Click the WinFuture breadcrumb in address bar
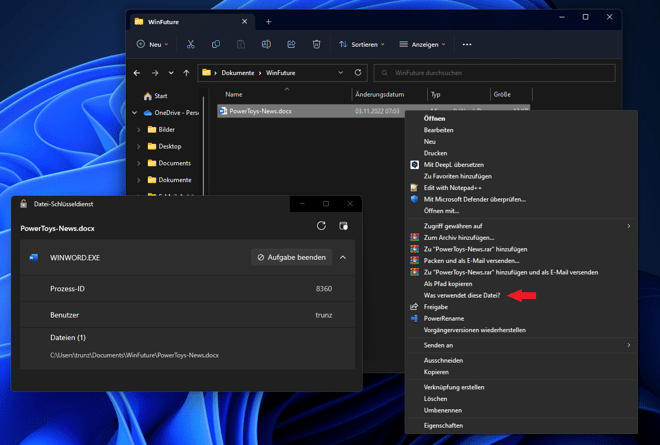 (x=280, y=73)
